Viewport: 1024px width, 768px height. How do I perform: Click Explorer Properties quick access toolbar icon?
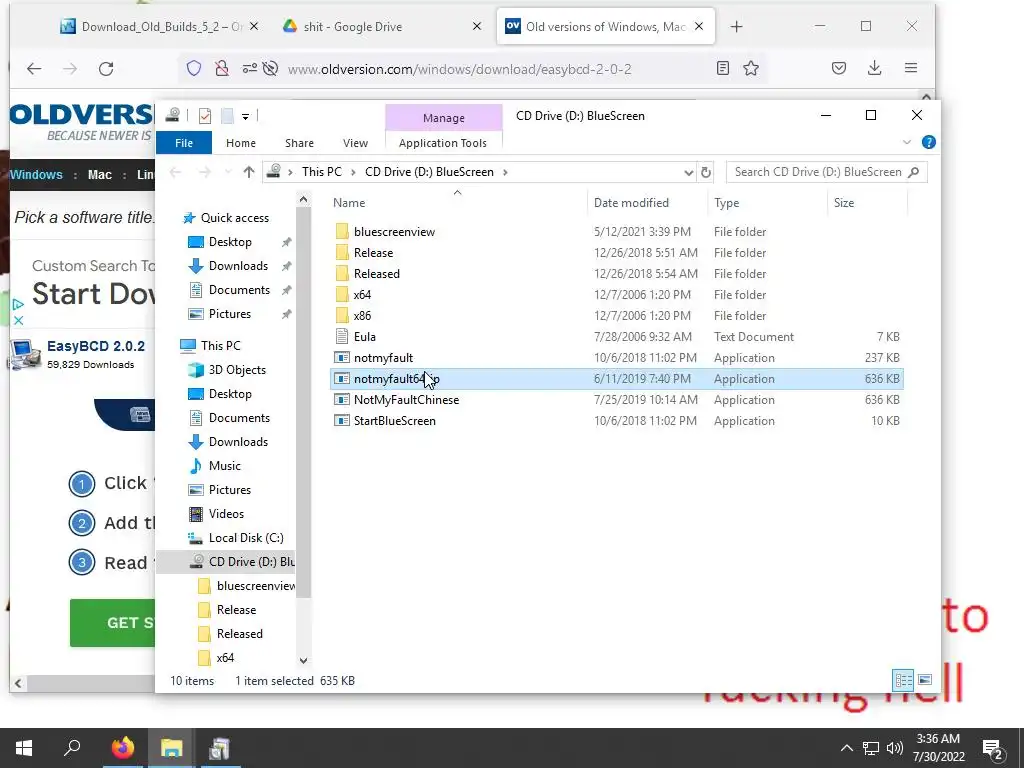pyautogui.click(x=205, y=116)
